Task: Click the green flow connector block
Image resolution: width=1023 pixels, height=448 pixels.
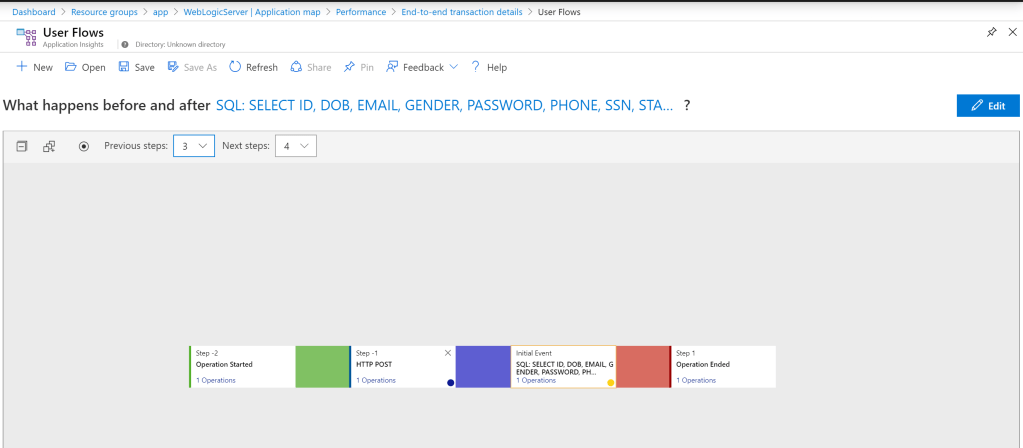Action: point(322,367)
